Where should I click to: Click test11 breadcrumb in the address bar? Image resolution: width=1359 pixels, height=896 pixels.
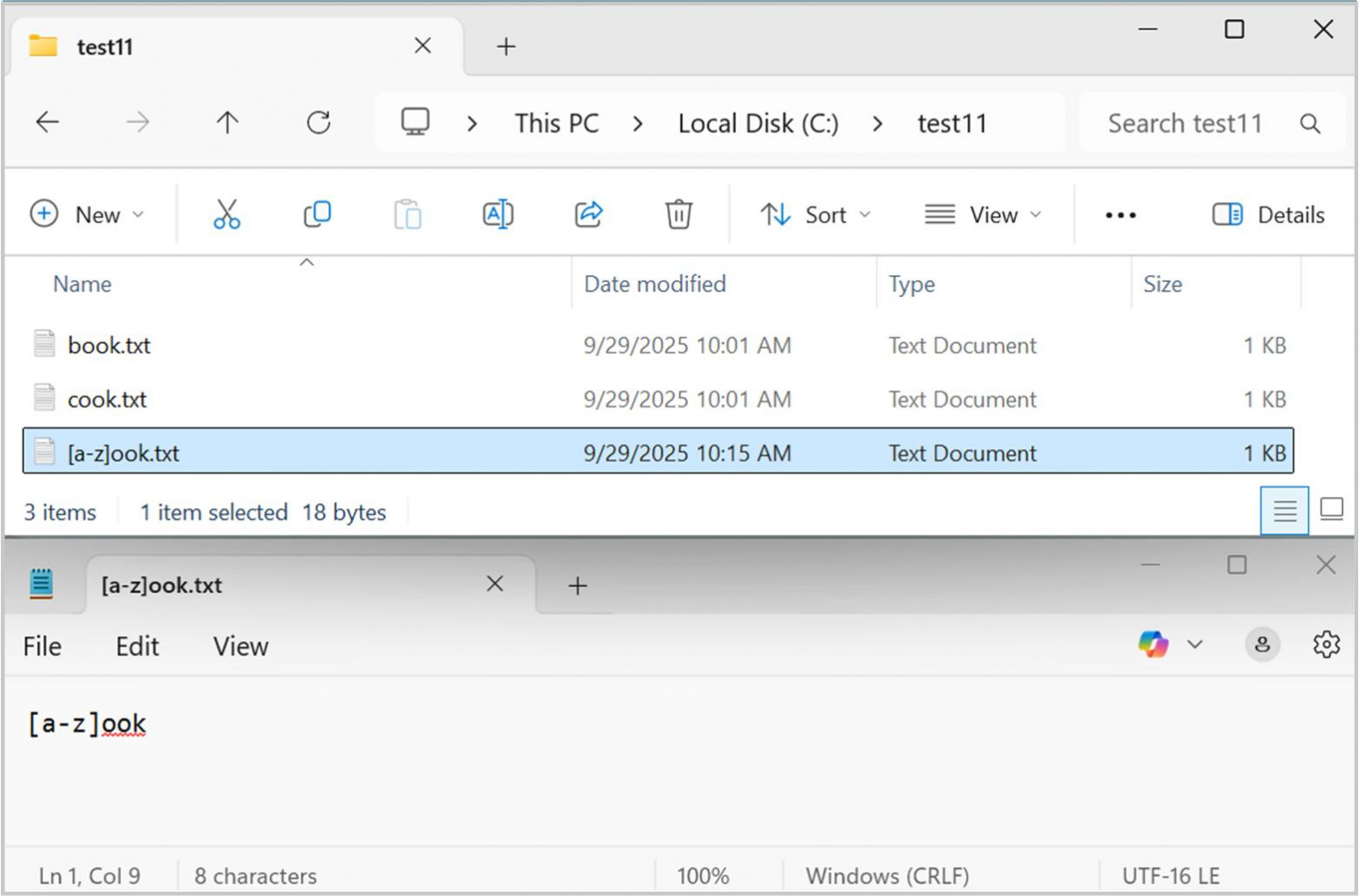[952, 124]
